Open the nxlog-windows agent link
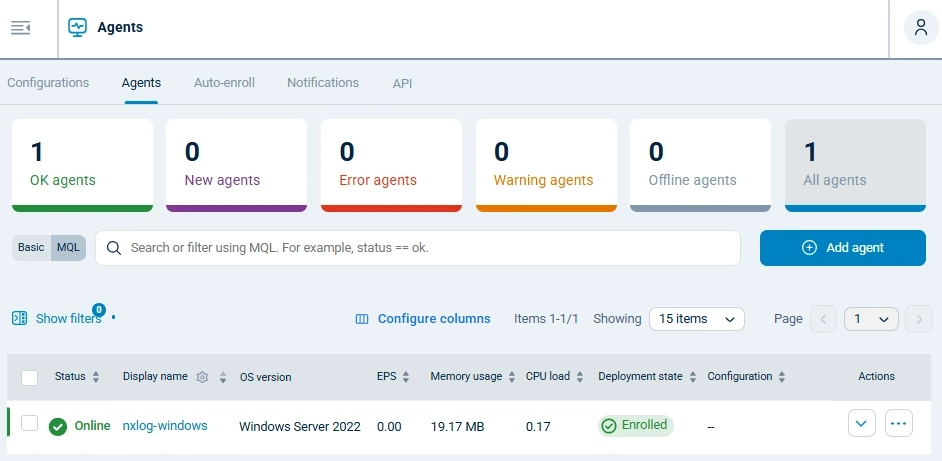This screenshot has width=942, height=461. point(165,426)
